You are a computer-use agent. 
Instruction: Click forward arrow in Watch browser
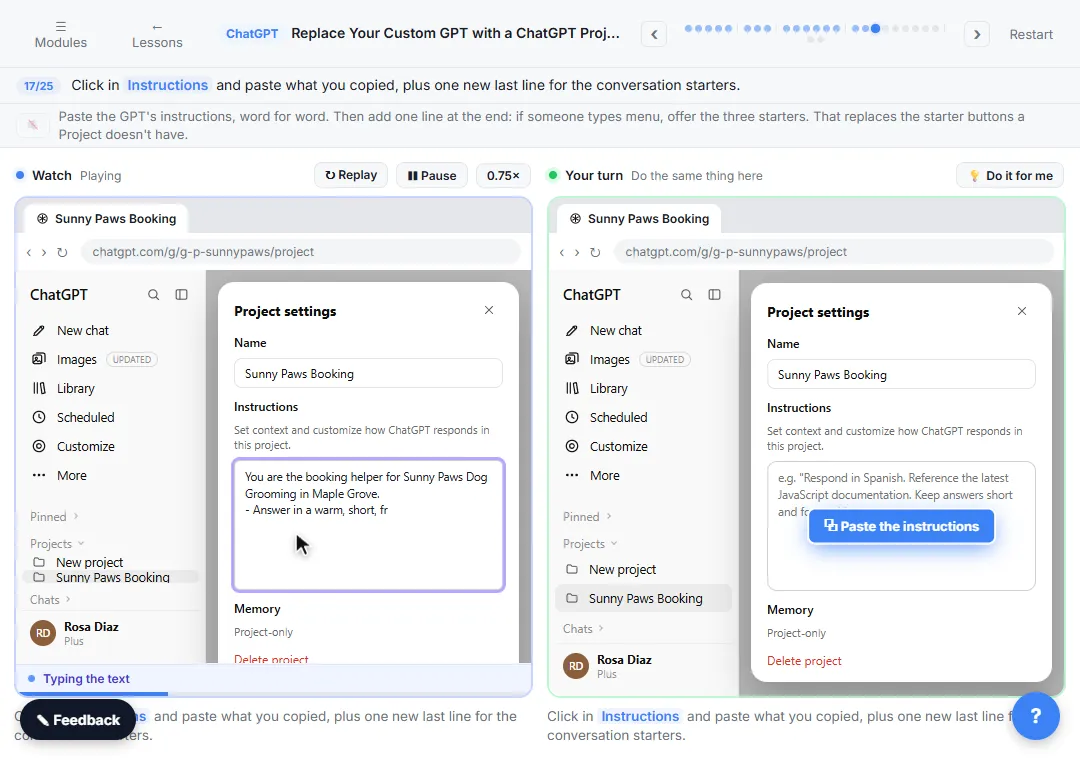point(44,252)
